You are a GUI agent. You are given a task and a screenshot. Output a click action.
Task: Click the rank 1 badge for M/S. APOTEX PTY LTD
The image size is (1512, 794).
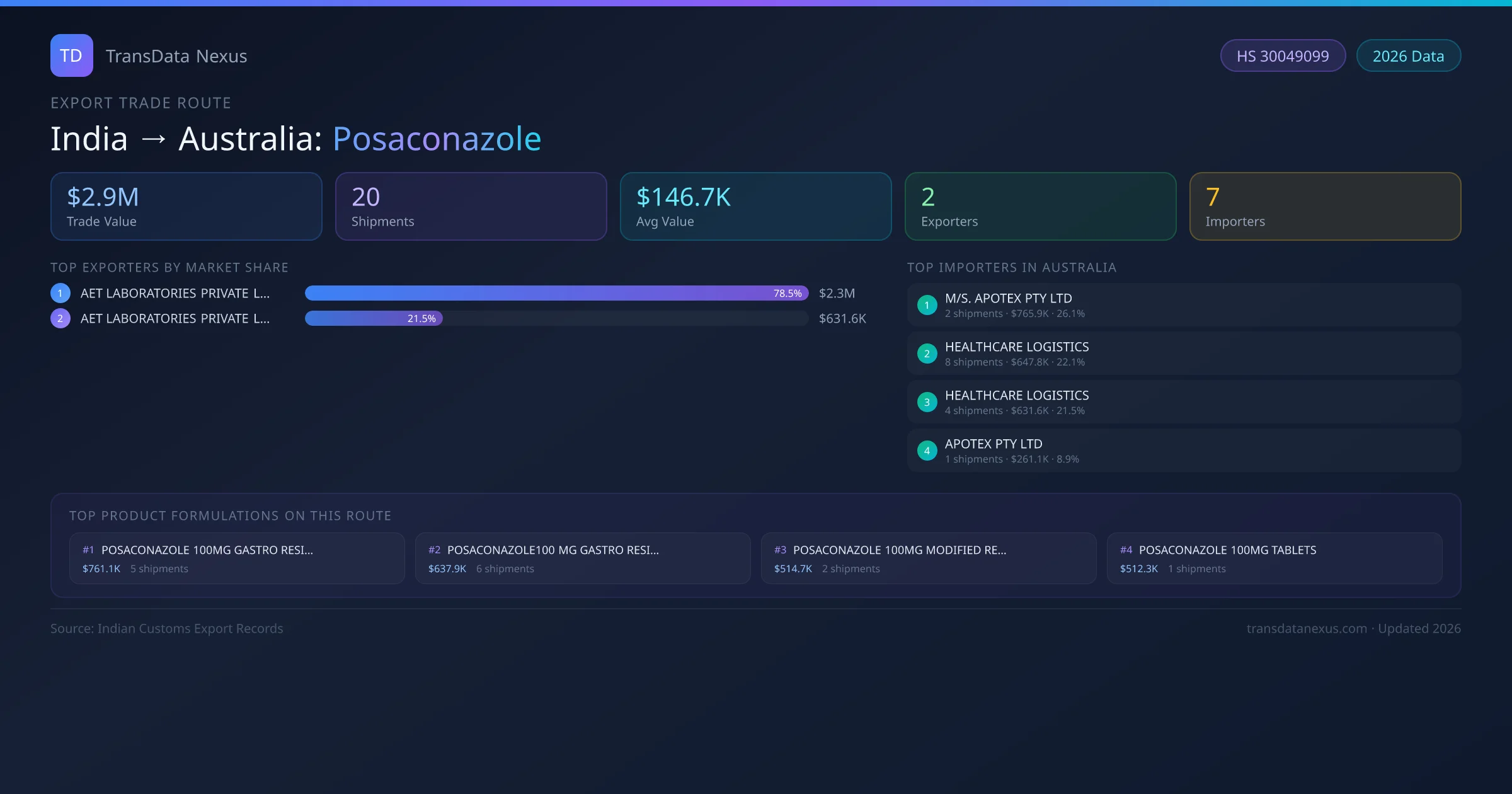(x=927, y=304)
